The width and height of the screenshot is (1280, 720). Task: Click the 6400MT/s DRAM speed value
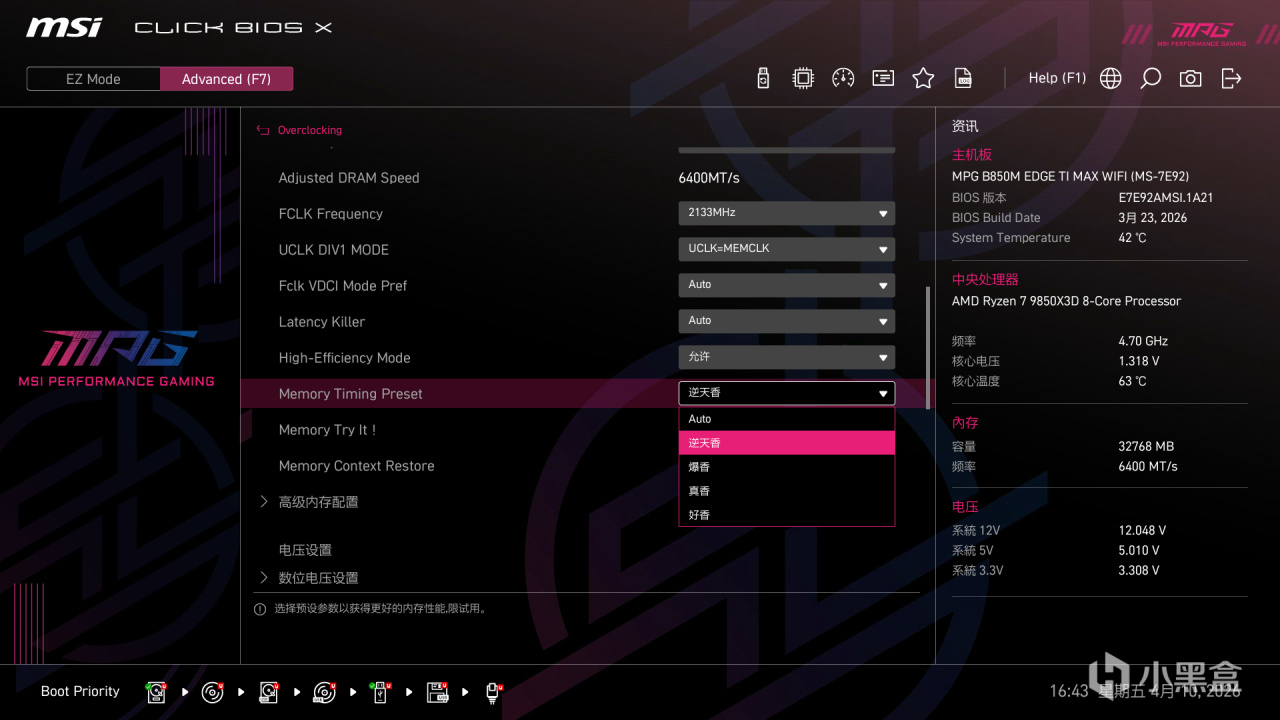click(x=709, y=178)
